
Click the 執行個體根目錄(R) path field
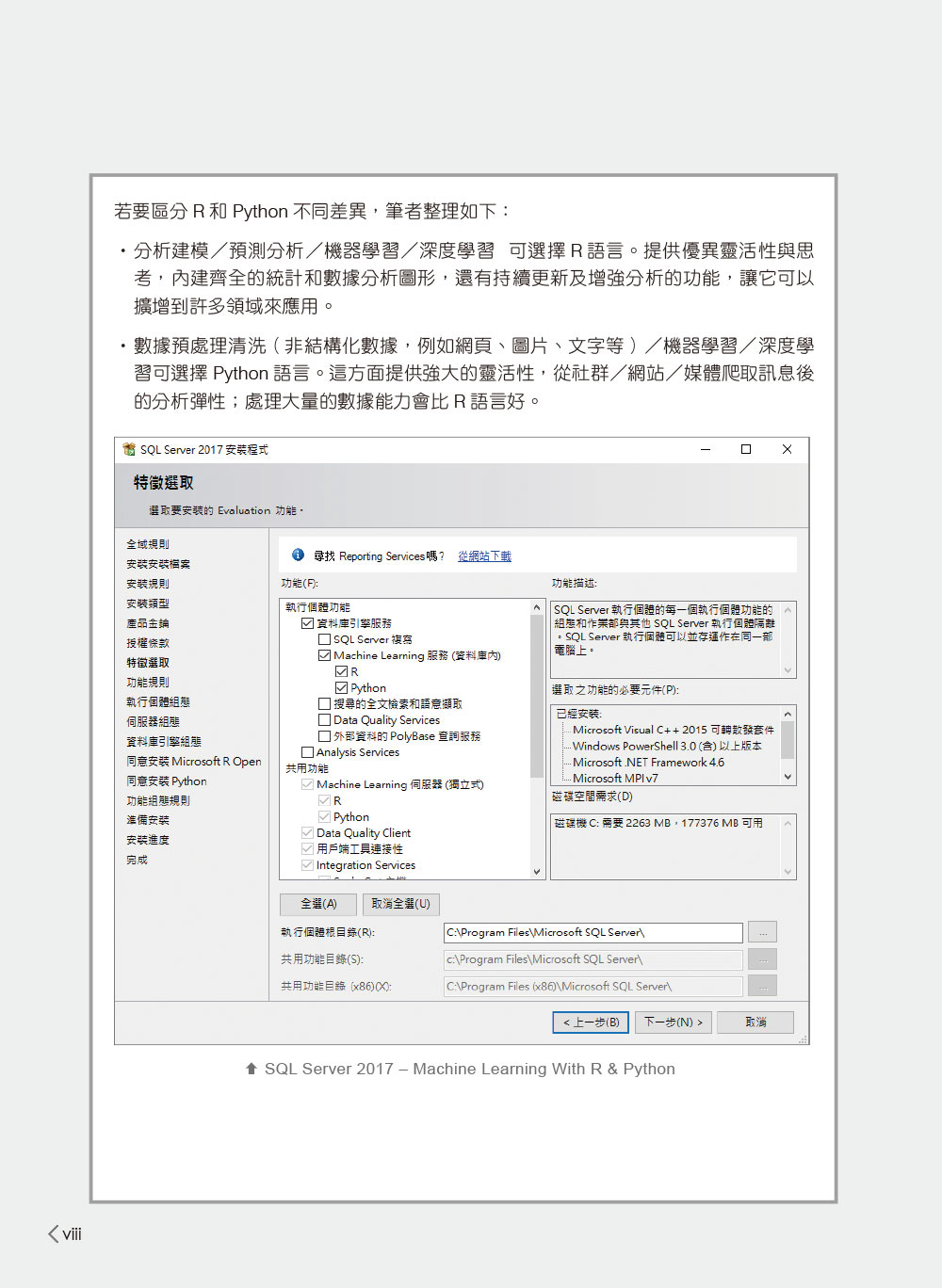[x=593, y=932]
